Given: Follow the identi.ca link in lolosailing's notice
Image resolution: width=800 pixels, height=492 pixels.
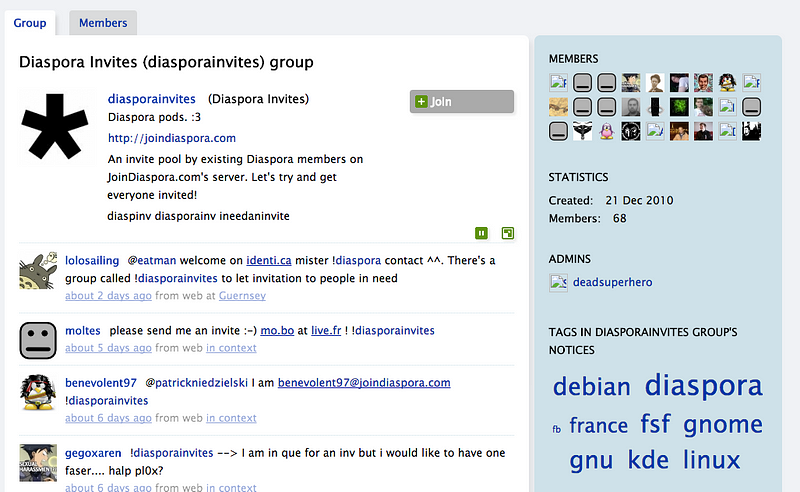Looking at the screenshot, I should (268, 260).
